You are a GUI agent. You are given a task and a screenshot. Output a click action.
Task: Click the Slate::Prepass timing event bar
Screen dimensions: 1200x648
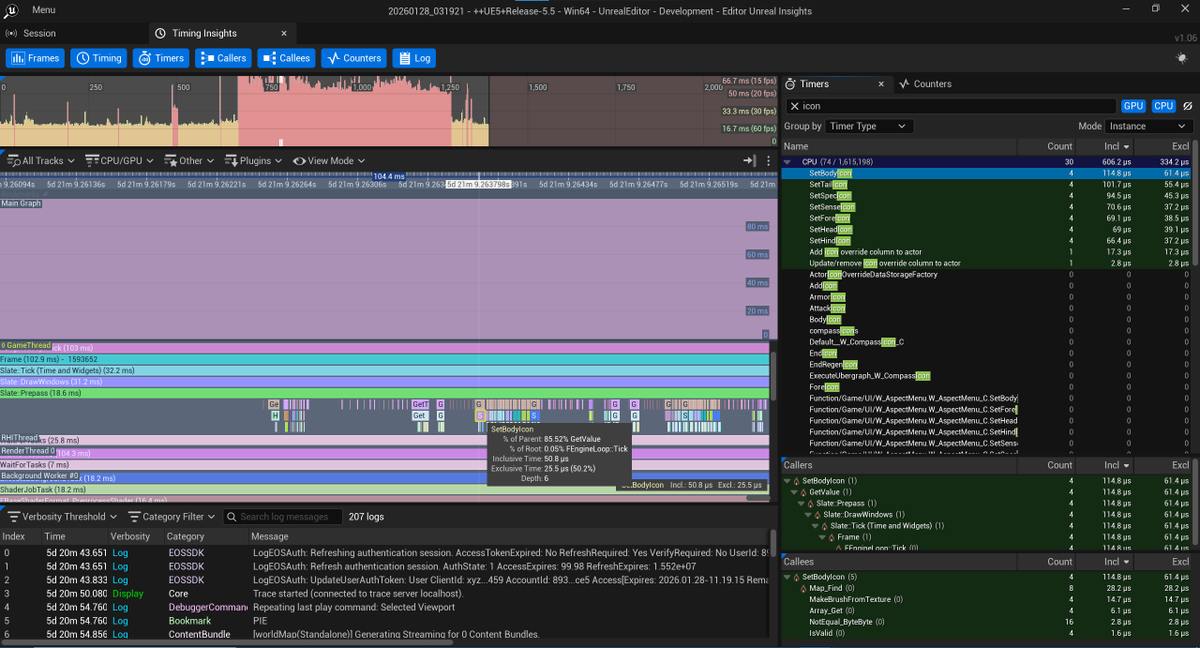385,394
